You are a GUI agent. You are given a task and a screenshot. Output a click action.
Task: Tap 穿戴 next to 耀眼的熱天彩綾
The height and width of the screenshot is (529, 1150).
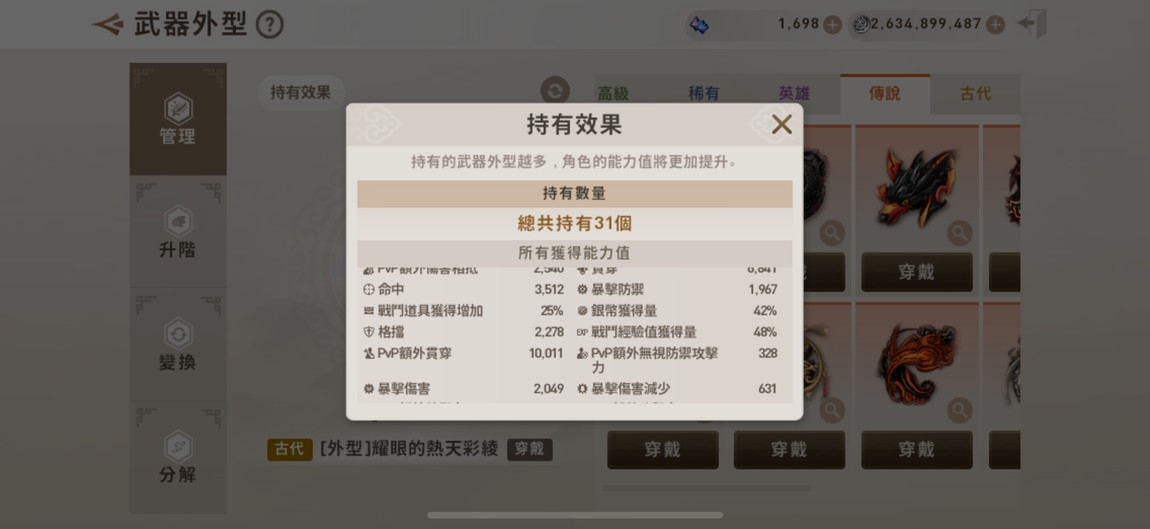point(530,449)
